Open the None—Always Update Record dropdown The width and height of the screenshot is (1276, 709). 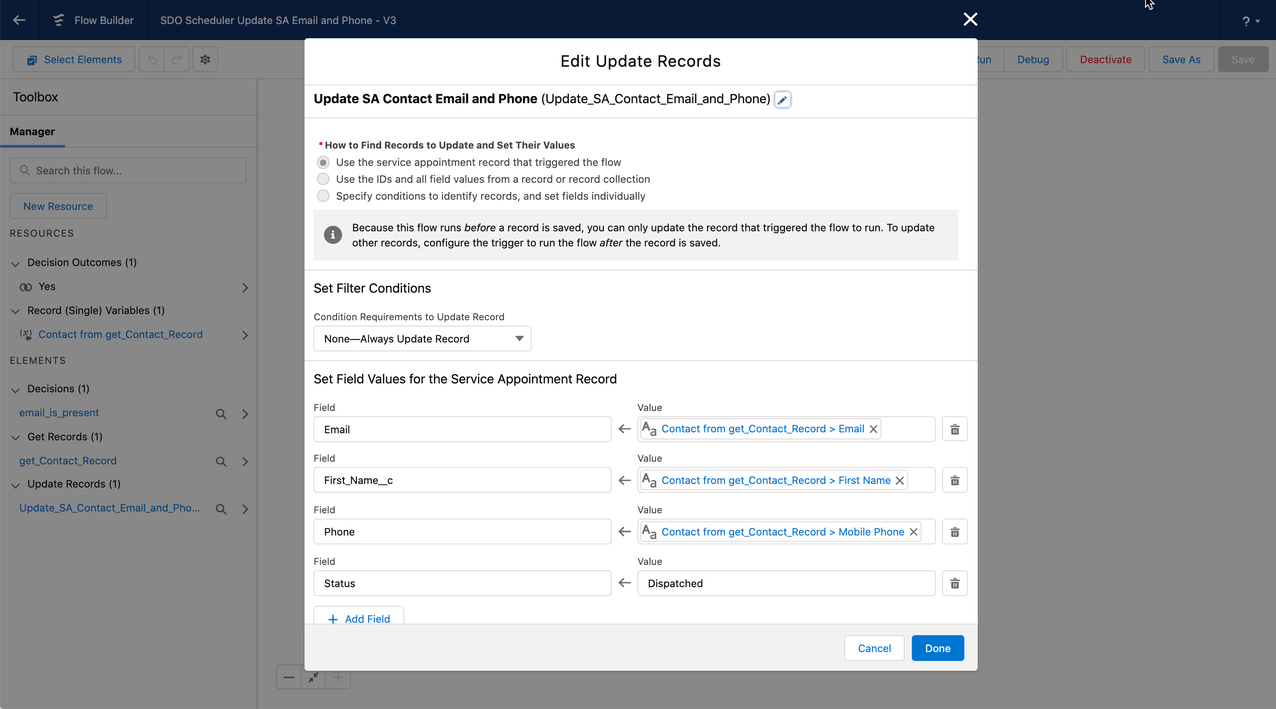coord(422,338)
